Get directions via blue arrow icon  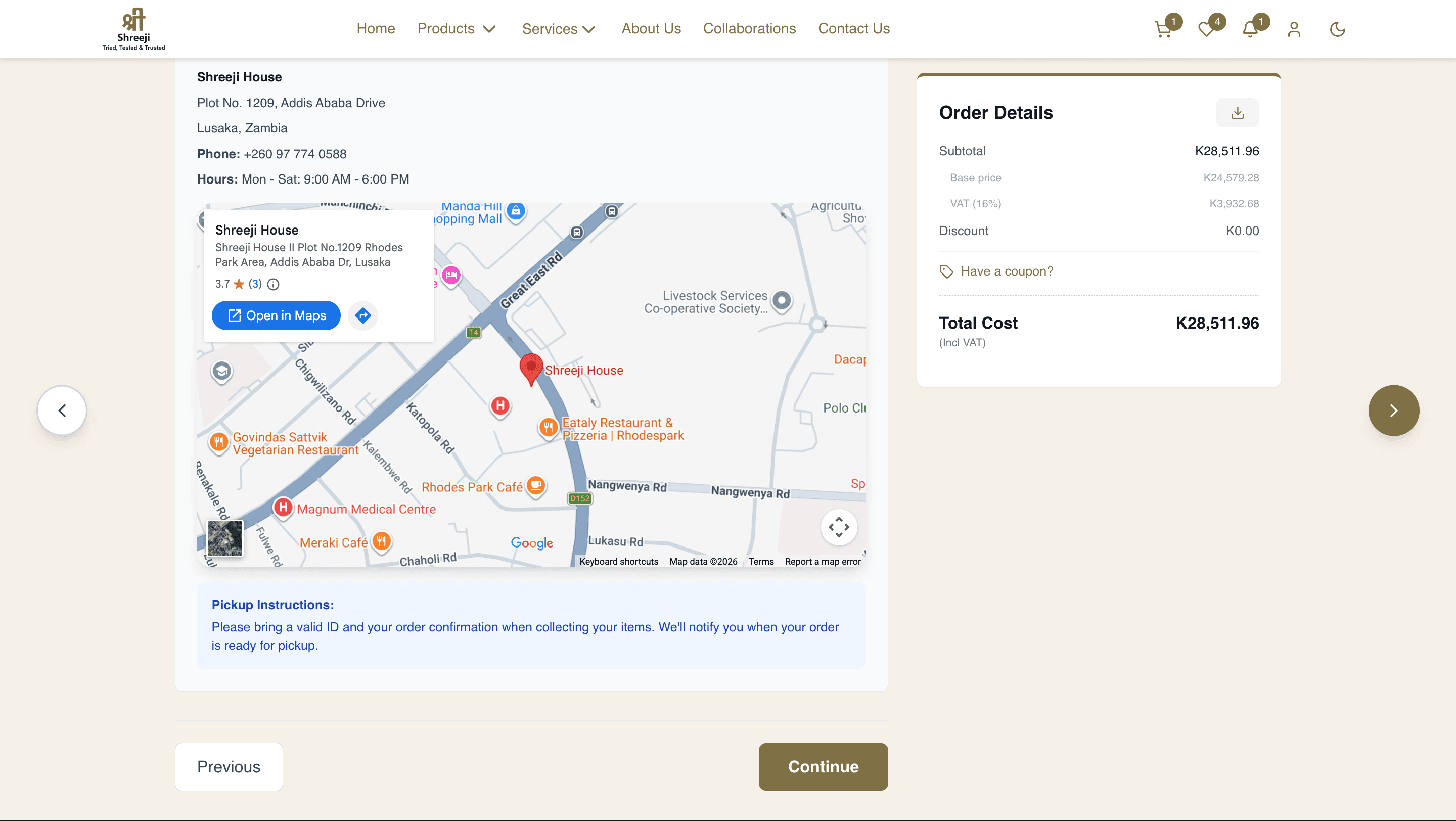point(363,315)
